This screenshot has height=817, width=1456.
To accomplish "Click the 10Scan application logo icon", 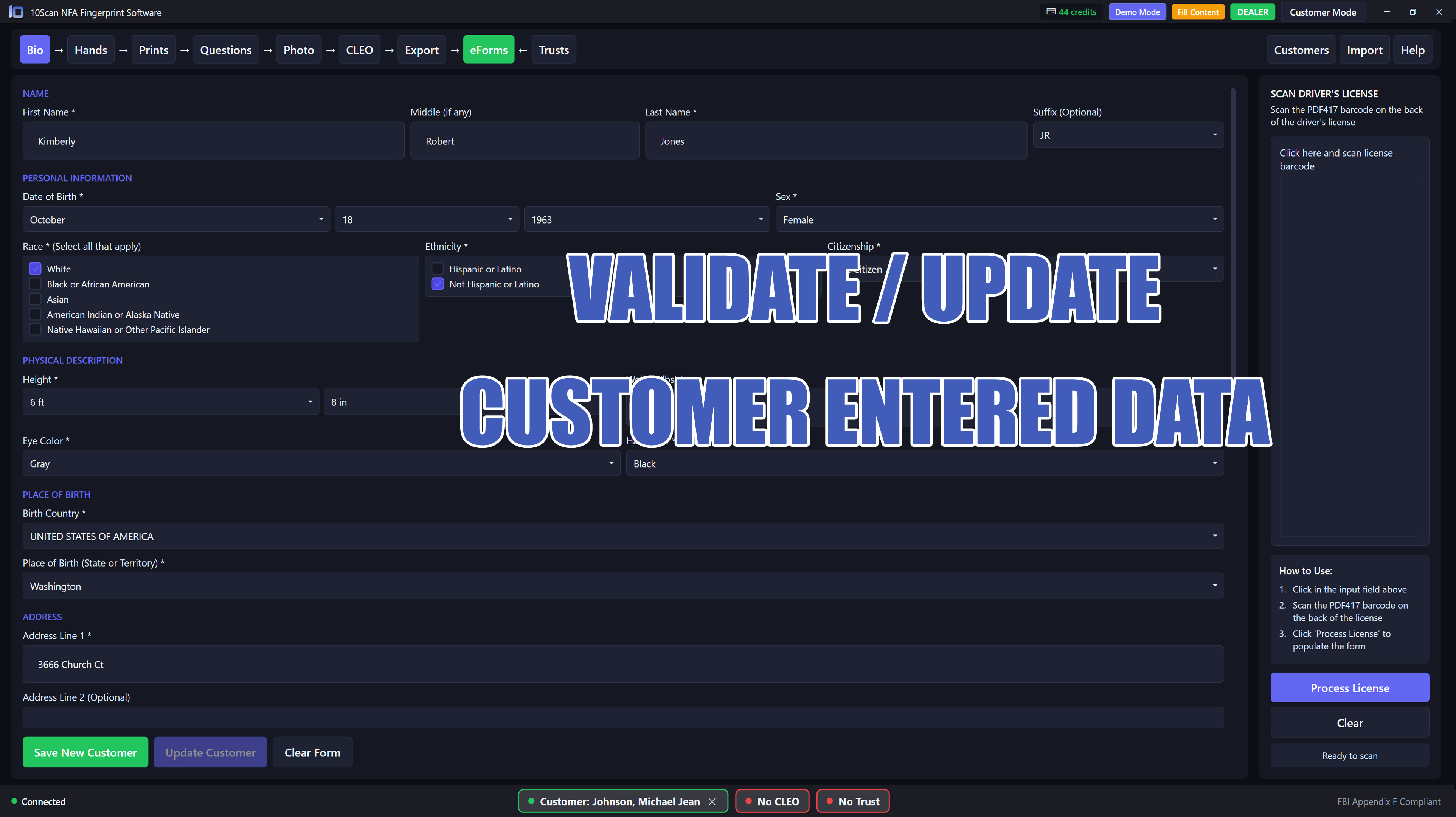I will [16, 12].
